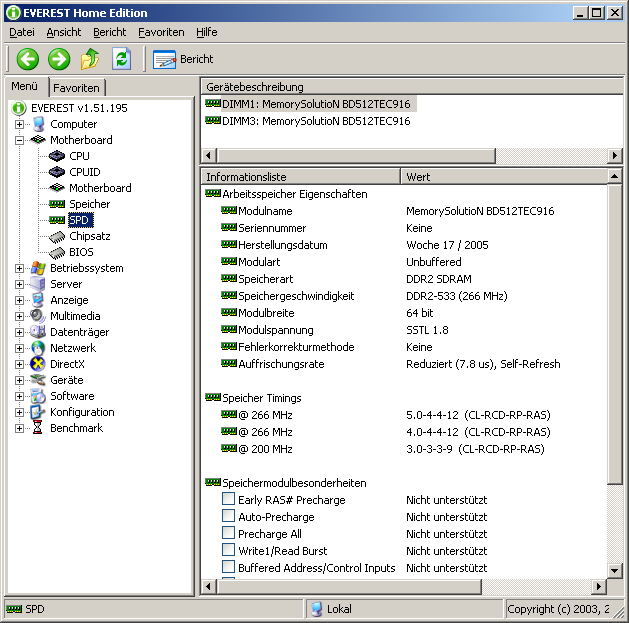Screen dimensions: 629x623
Task: Click the Benchmark hourglass icon
Action: coord(38,428)
